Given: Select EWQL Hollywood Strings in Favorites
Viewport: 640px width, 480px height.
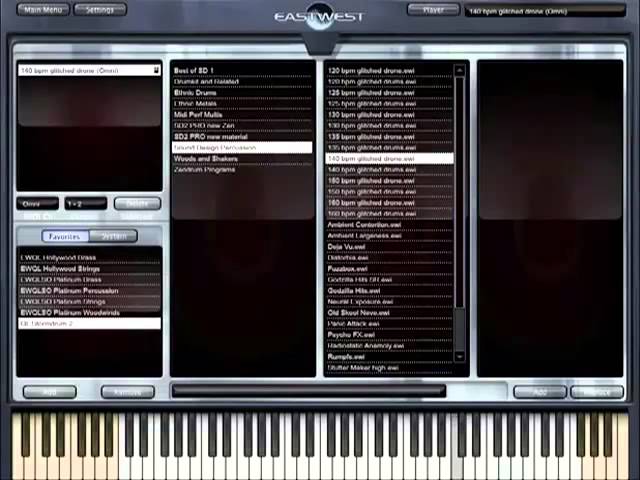Looking at the screenshot, I should (x=89, y=269).
